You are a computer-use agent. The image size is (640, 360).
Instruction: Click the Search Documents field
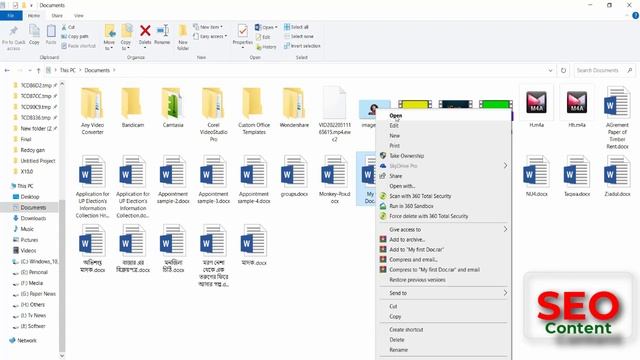coord(604,70)
